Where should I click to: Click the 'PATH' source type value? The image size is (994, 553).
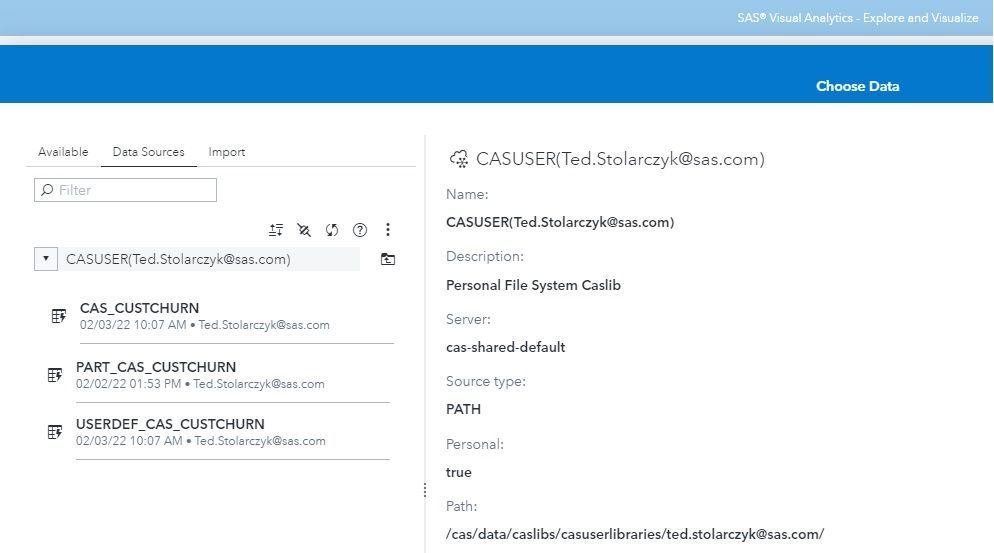click(463, 410)
